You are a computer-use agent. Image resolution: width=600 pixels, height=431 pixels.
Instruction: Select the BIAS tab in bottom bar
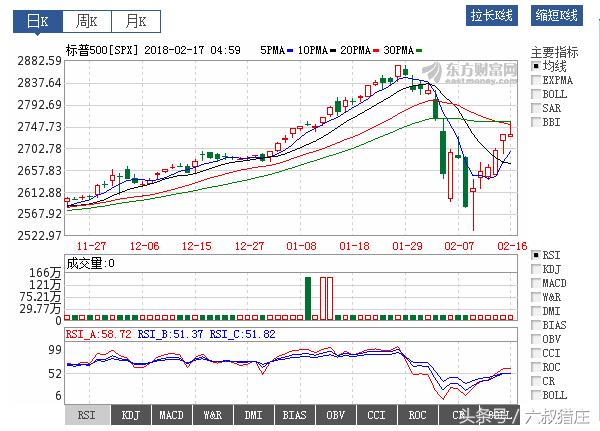point(294,414)
